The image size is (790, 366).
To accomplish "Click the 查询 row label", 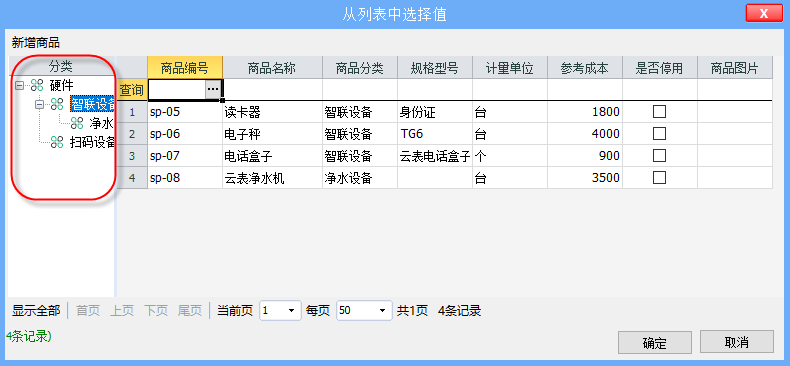I will (132, 90).
